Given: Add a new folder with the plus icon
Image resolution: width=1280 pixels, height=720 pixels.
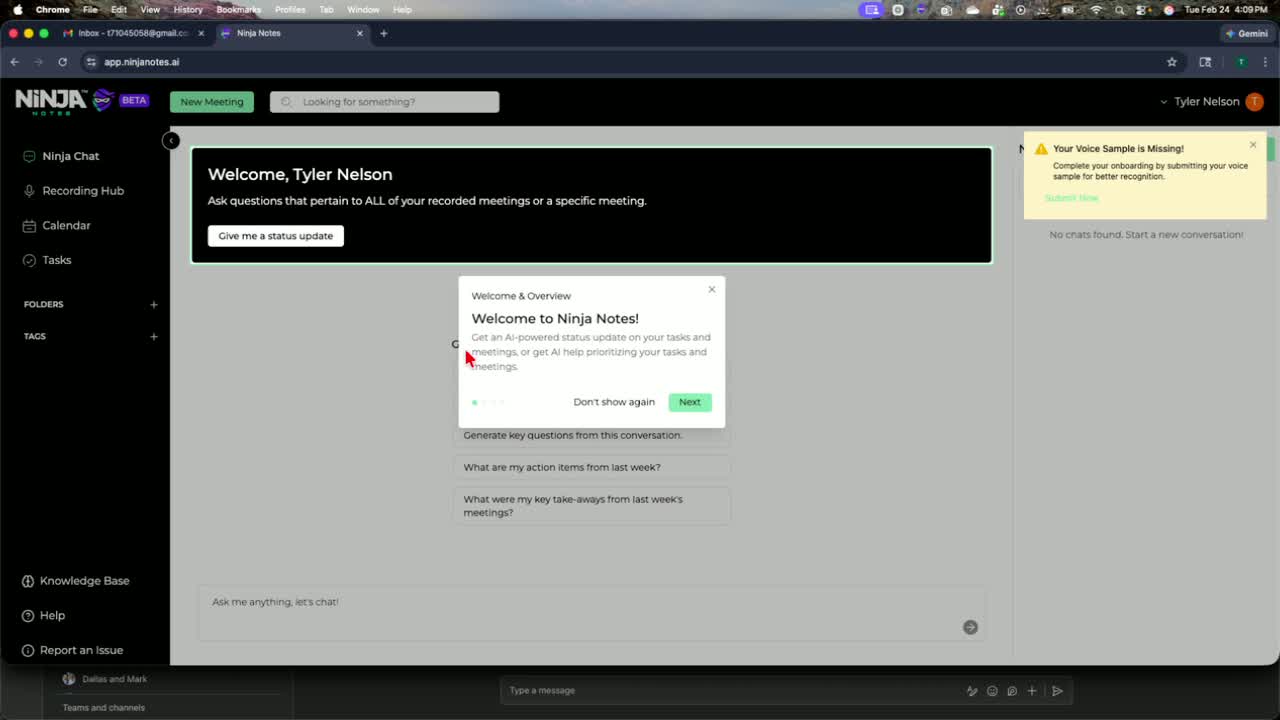Looking at the screenshot, I should [x=154, y=304].
